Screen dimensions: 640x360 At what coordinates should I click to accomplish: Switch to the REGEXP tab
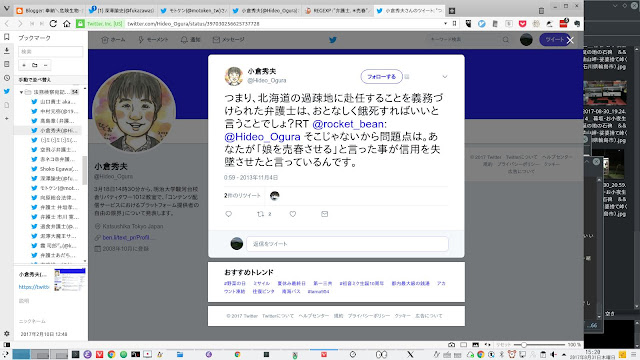point(337,11)
